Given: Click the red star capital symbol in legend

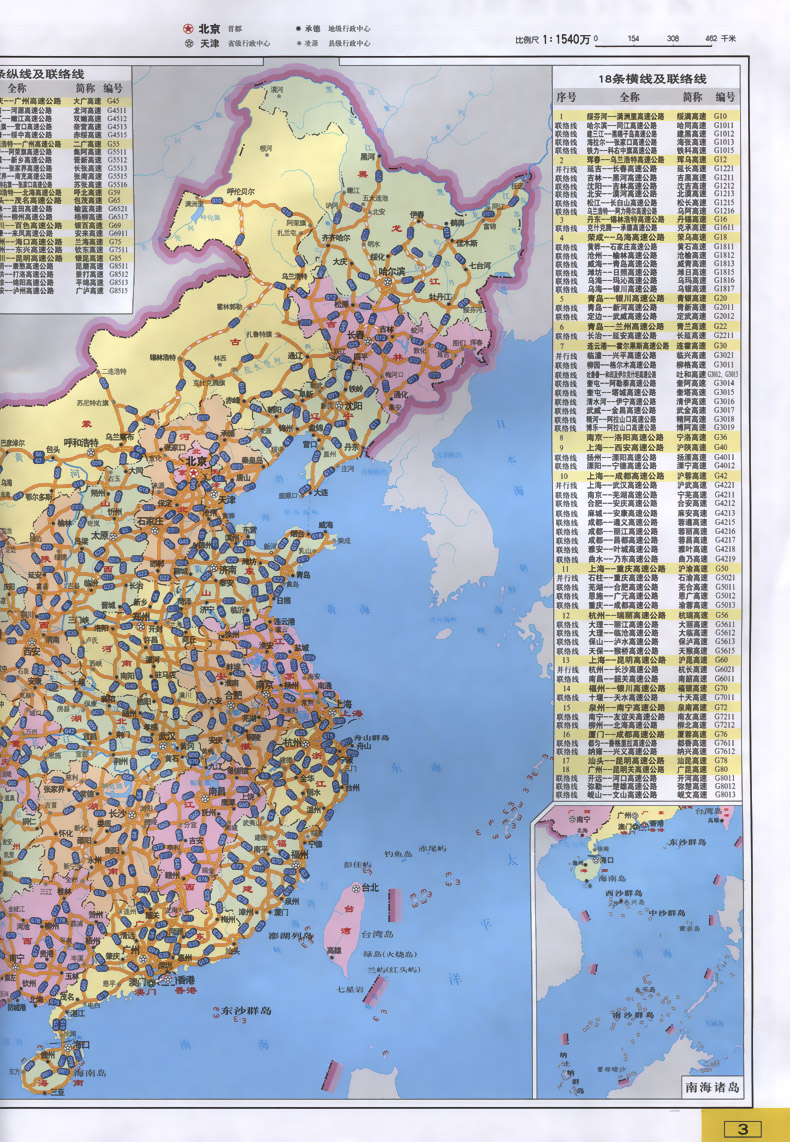Looking at the screenshot, I should 189,29.
